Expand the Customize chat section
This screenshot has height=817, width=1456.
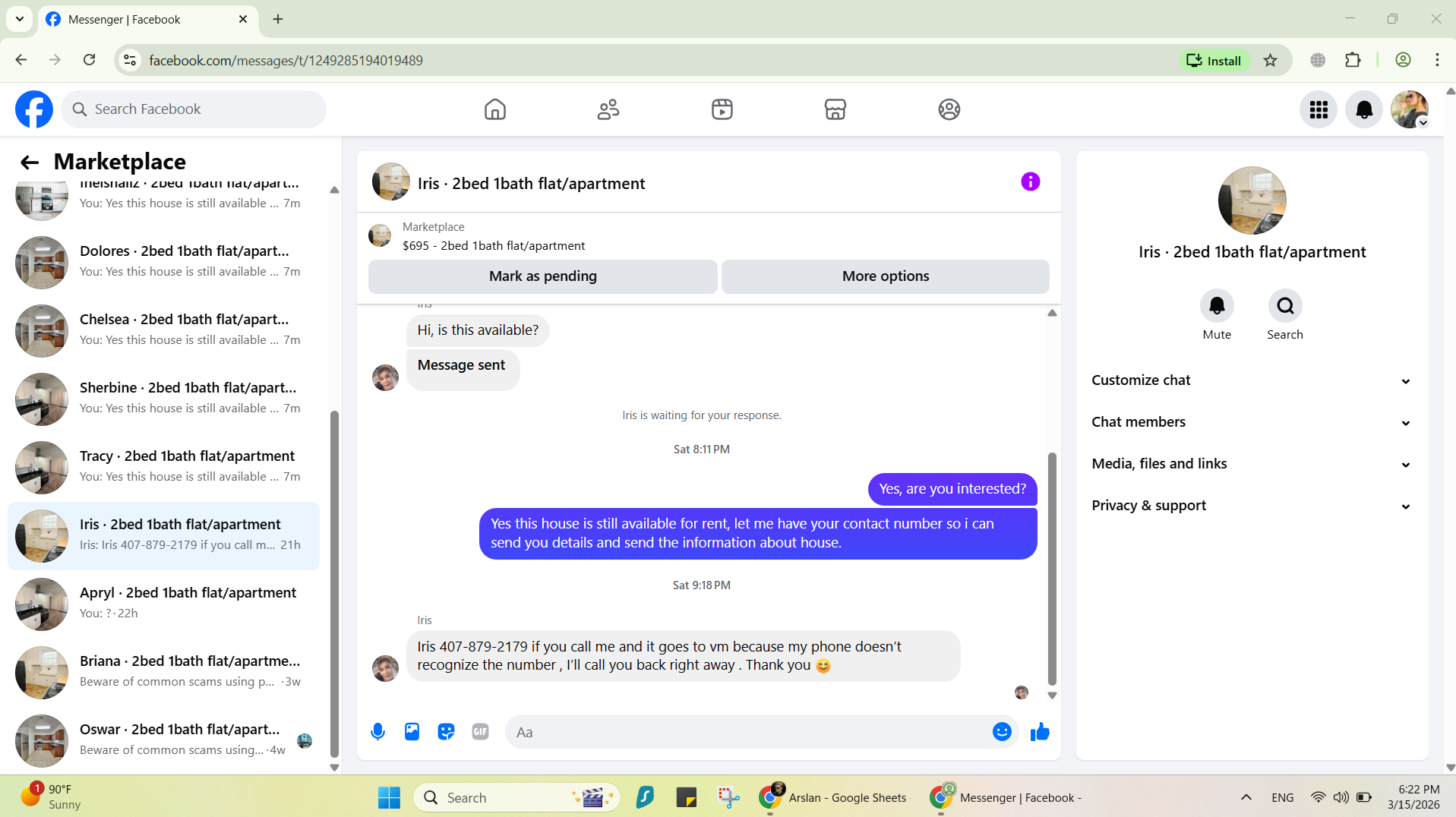click(1252, 380)
